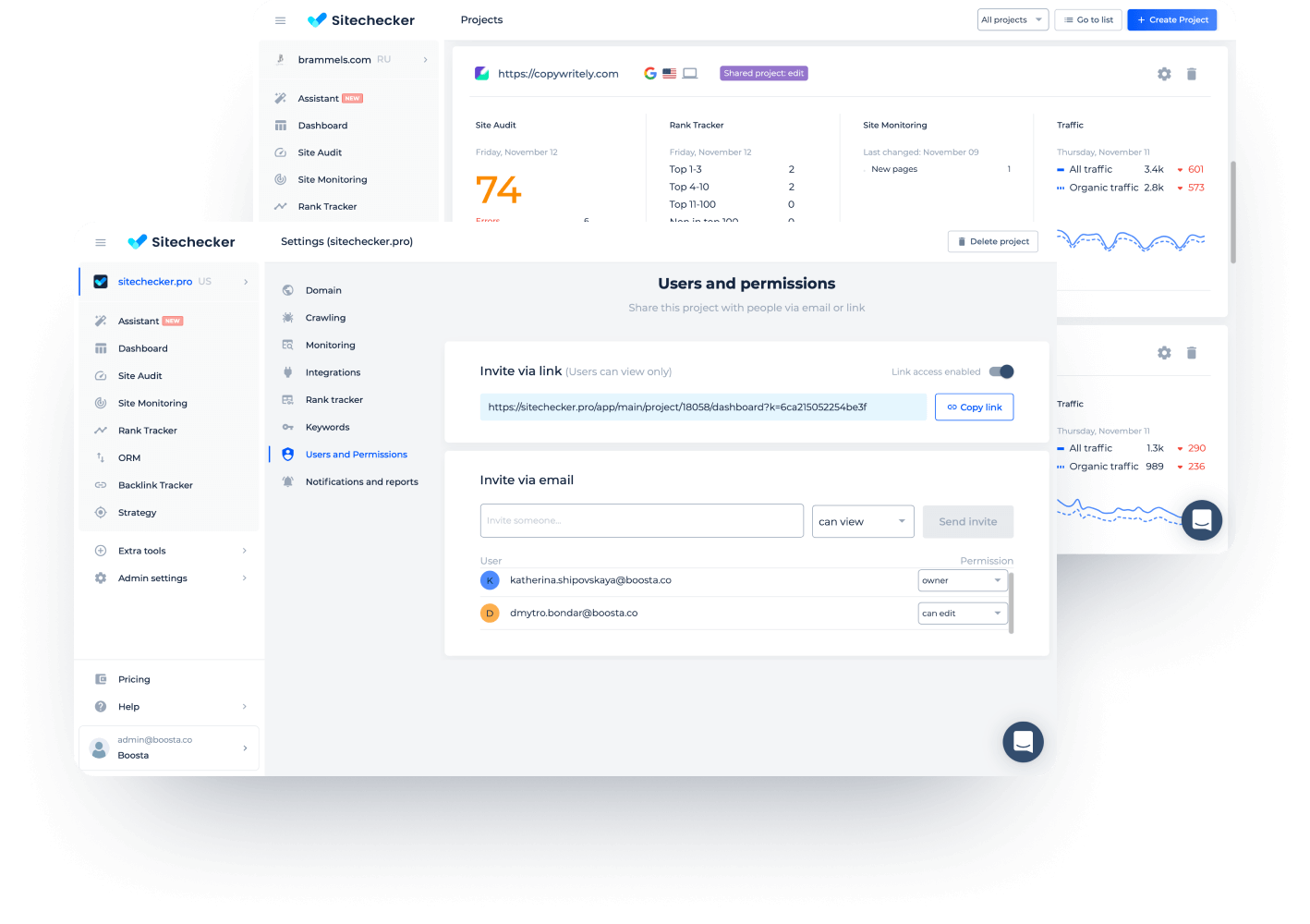Select the Rank tracker settings tab
1310x924 pixels.
pos(334,400)
